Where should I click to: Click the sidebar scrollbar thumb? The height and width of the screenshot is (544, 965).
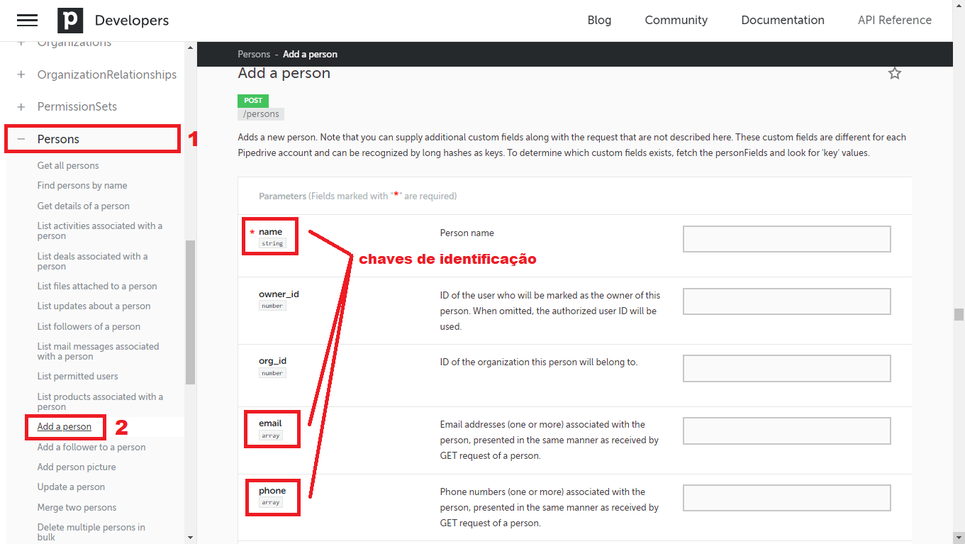[x=190, y=312]
